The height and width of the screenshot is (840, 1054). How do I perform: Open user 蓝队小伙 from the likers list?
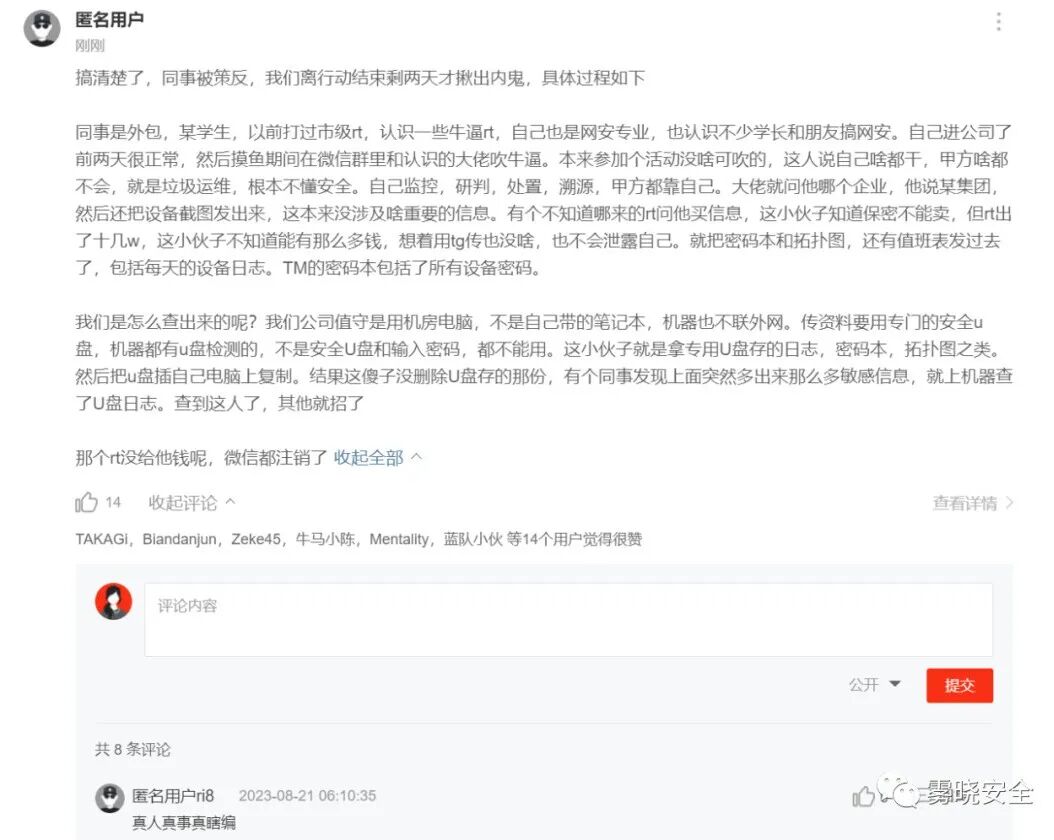tap(473, 539)
